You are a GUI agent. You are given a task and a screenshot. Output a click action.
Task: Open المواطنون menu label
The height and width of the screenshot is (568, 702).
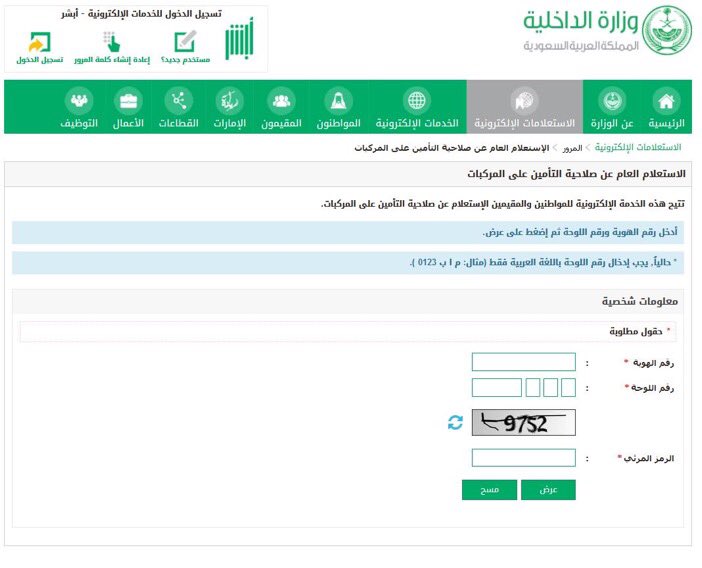pyautogui.click(x=338, y=123)
